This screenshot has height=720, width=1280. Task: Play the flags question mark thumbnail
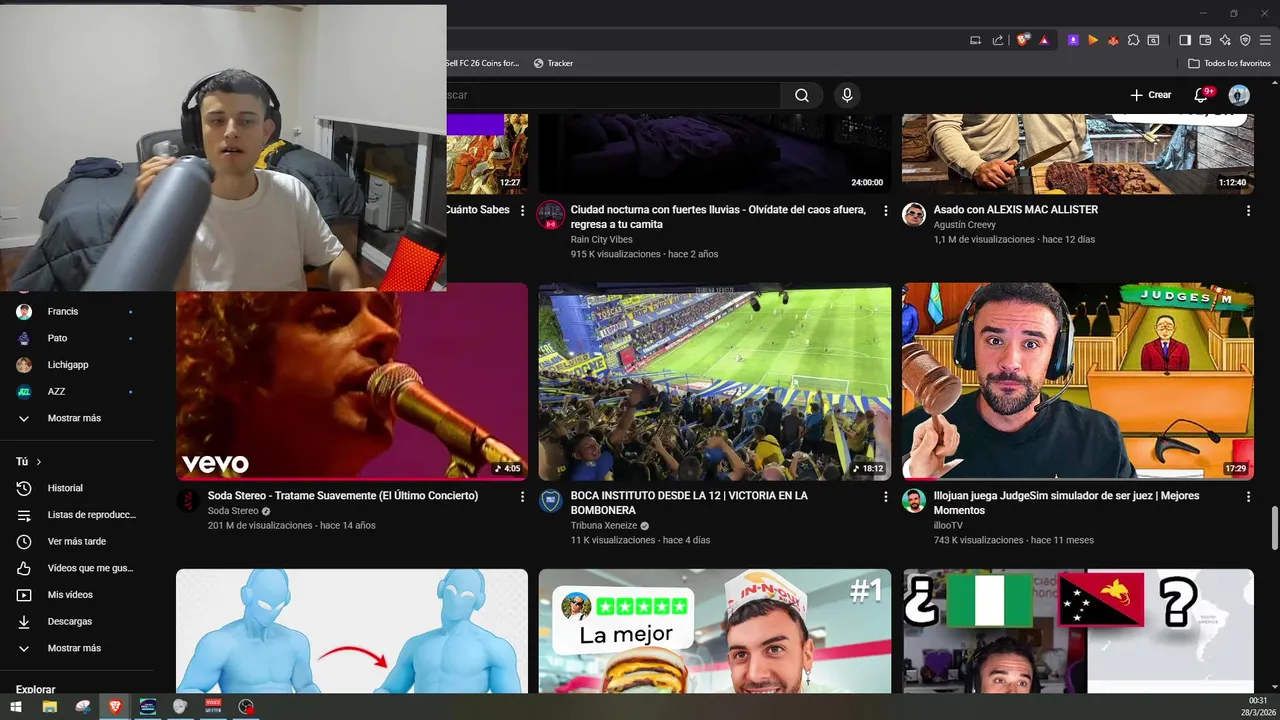pyautogui.click(x=1078, y=631)
